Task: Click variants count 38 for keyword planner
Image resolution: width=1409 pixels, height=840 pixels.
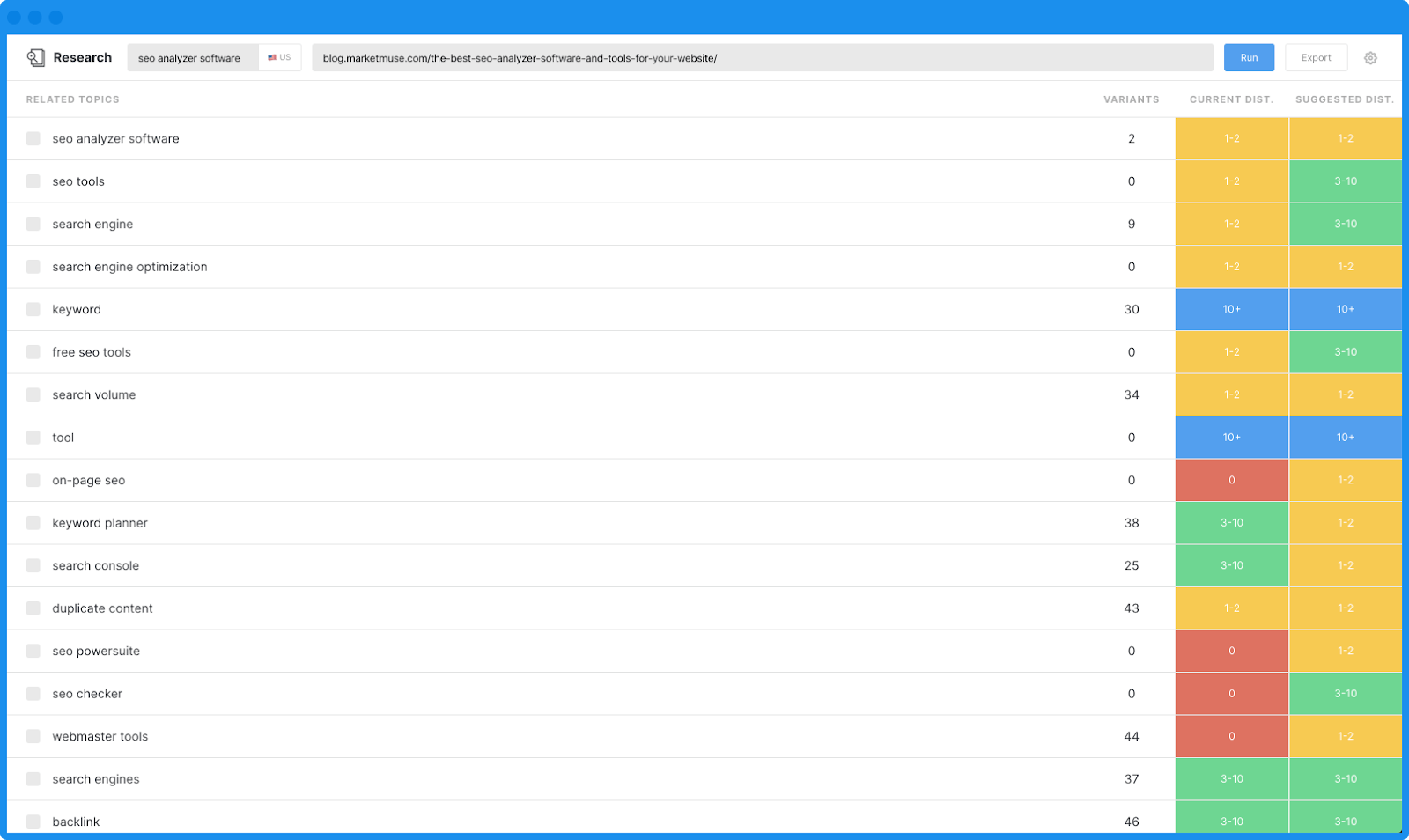Action: point(1132,523)
